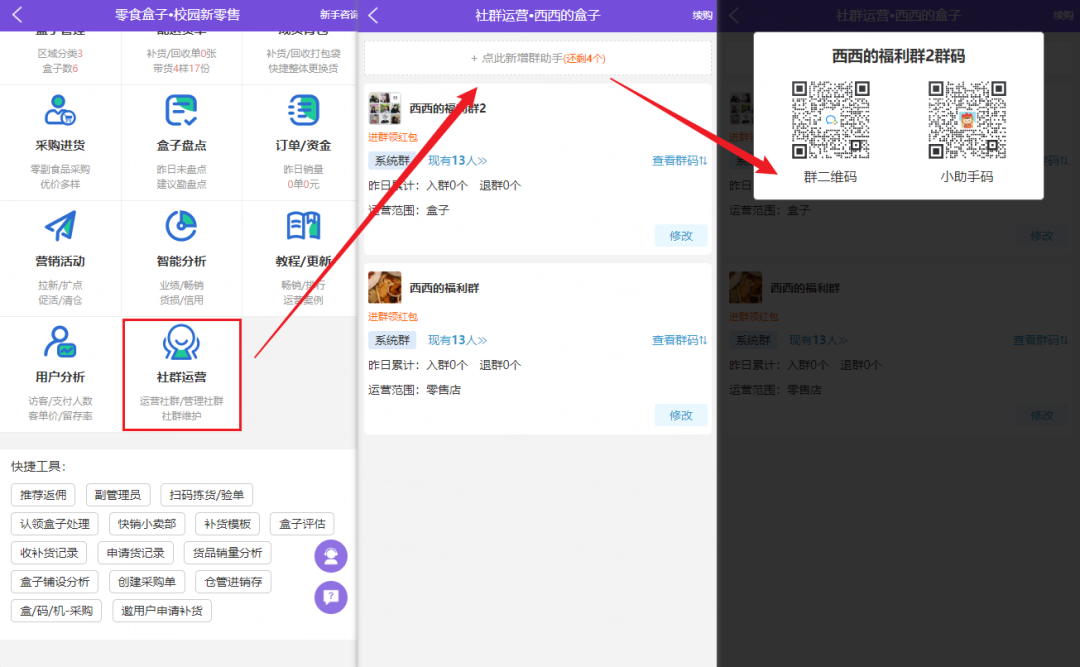Screen dimensions: 1080x667
Task: View 查看群码 for 西西的福利群2
Action: [x=679, y=161]
